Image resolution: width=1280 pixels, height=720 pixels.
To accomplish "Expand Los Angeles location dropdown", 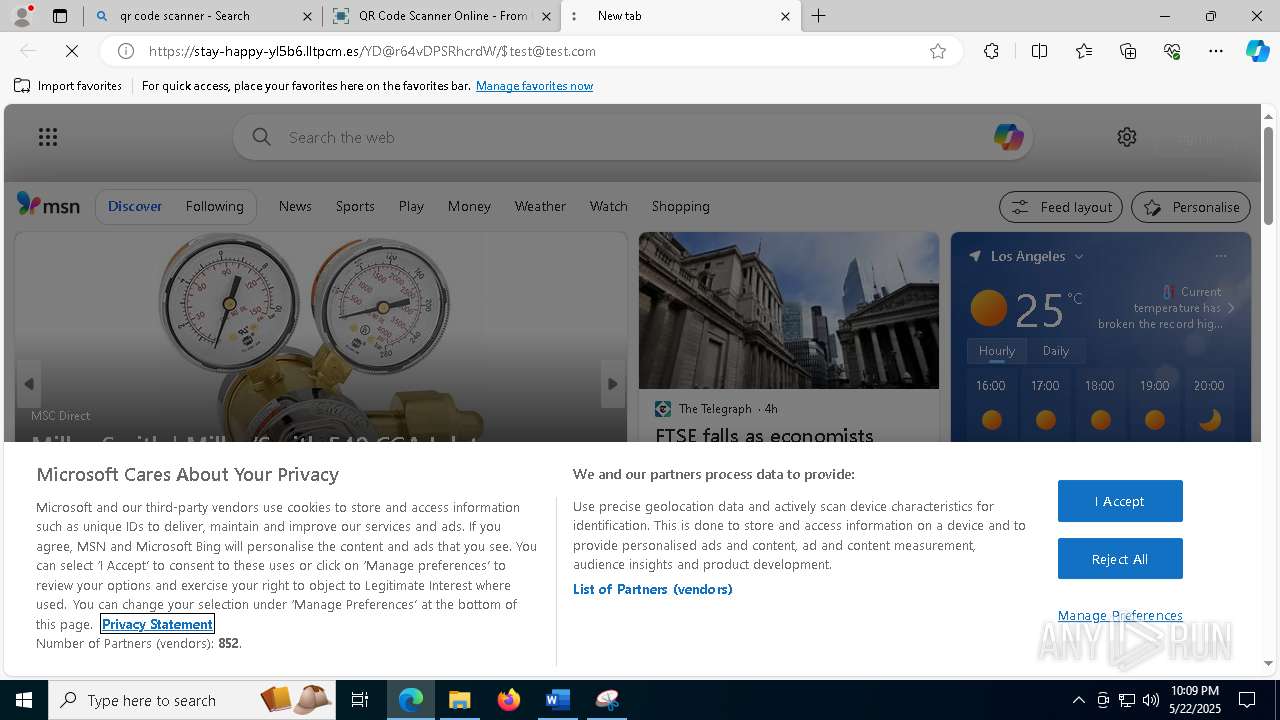I will point(1079,257).
